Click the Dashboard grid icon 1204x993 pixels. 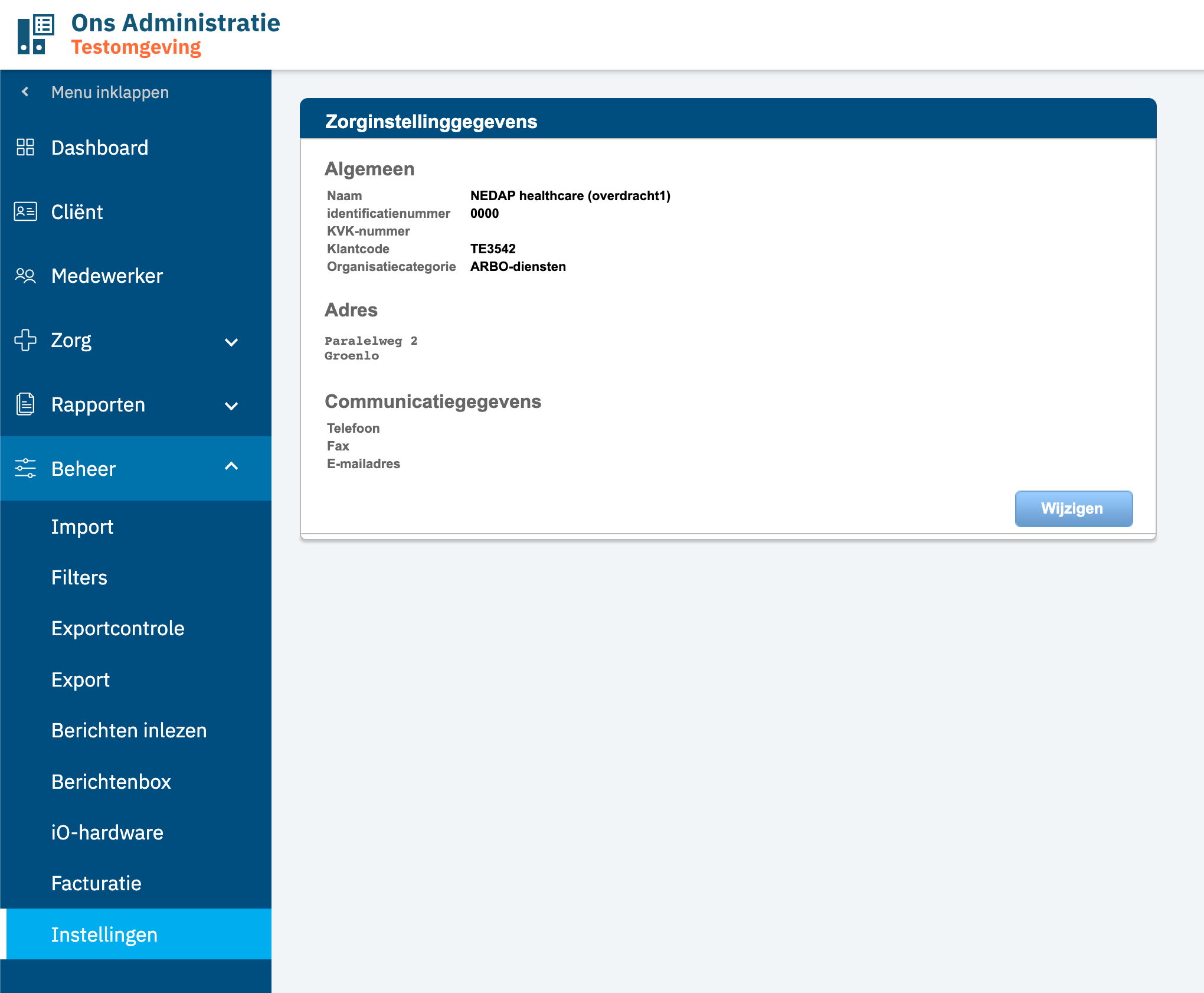[25, 147]
